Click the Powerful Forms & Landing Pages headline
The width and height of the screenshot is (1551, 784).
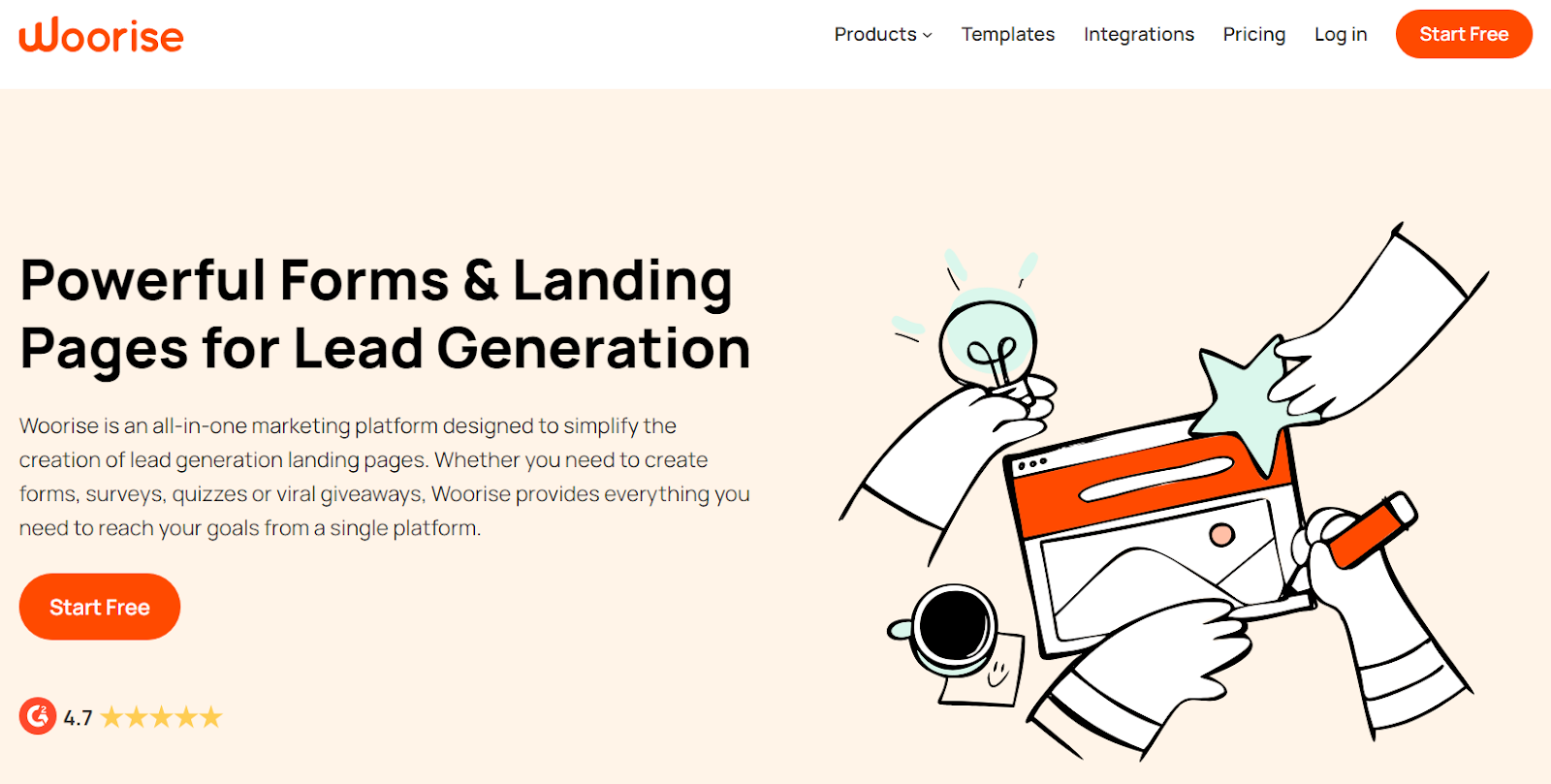[x=385, y=314]
